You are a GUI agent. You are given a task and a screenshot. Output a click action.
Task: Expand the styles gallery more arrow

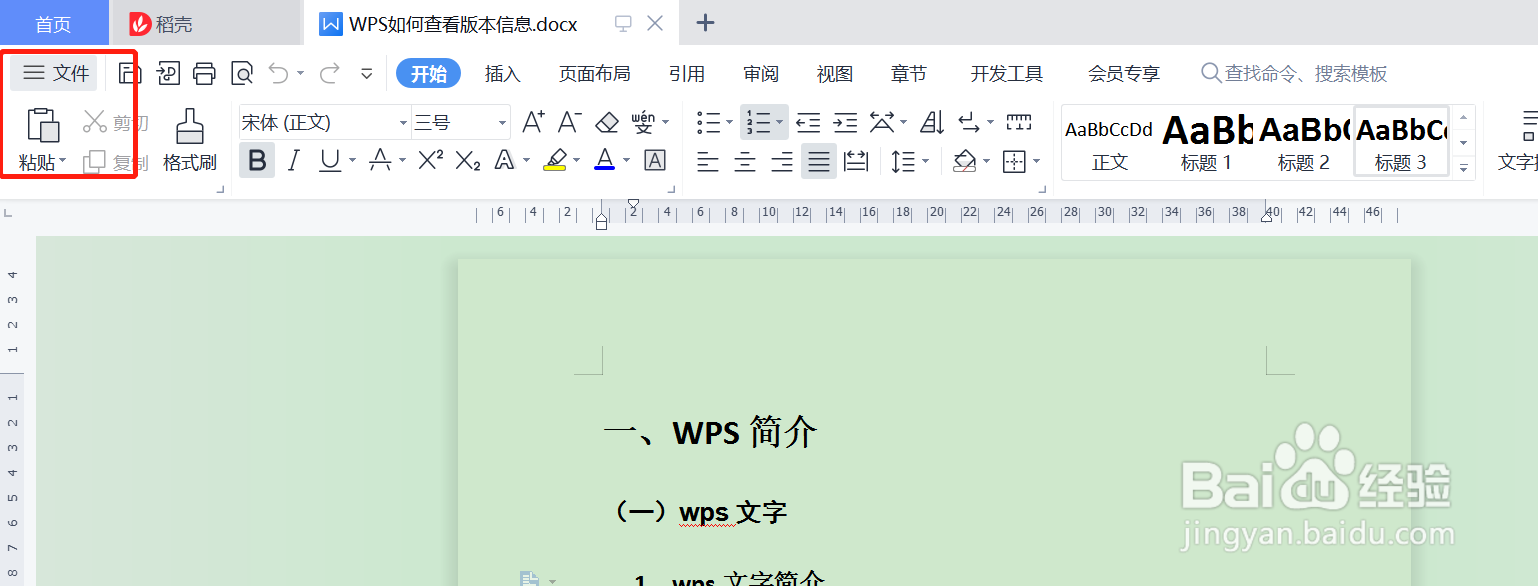tap(1465, 168)
